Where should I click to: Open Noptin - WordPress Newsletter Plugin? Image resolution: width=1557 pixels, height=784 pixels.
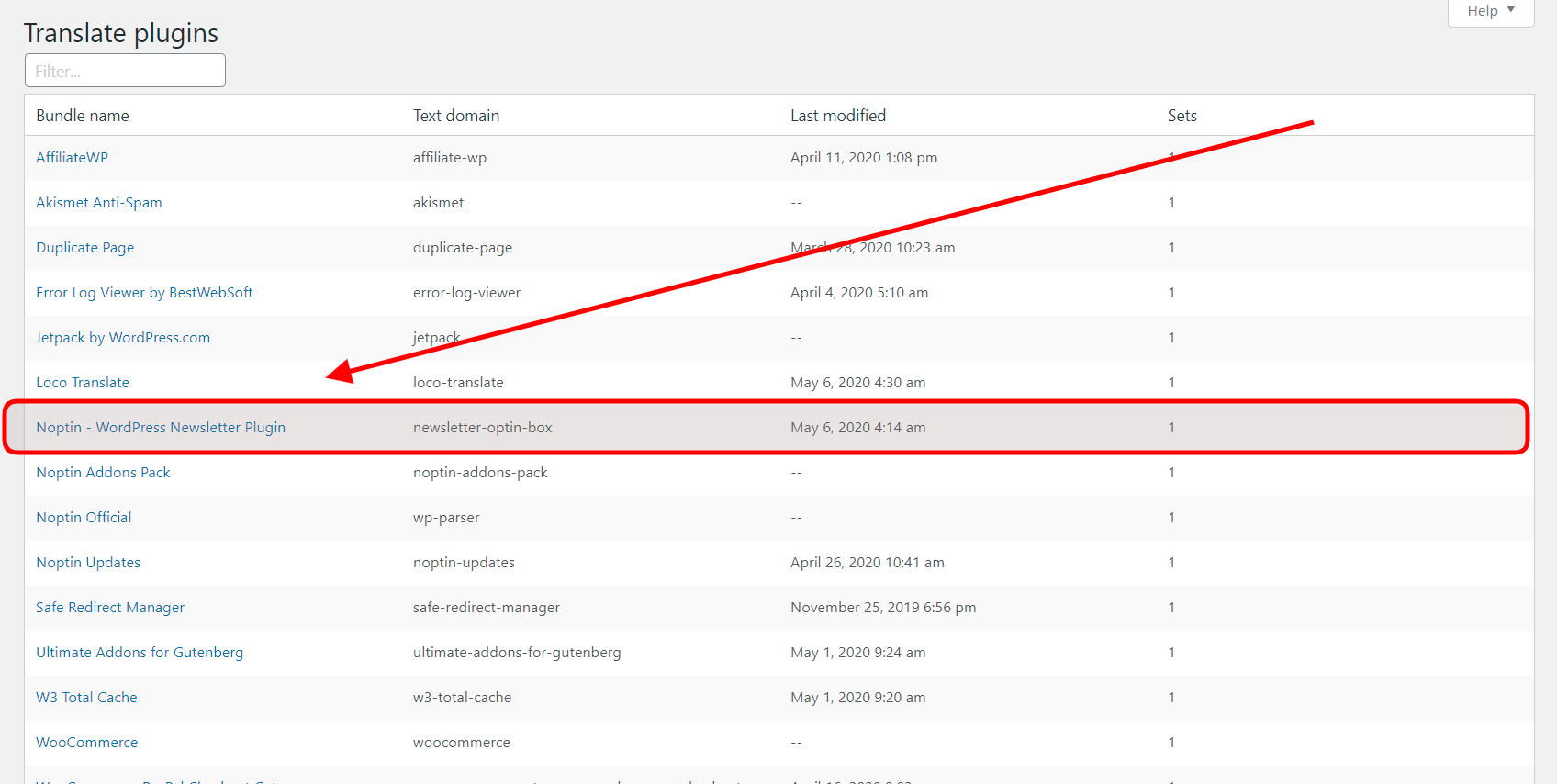[161, 428]
